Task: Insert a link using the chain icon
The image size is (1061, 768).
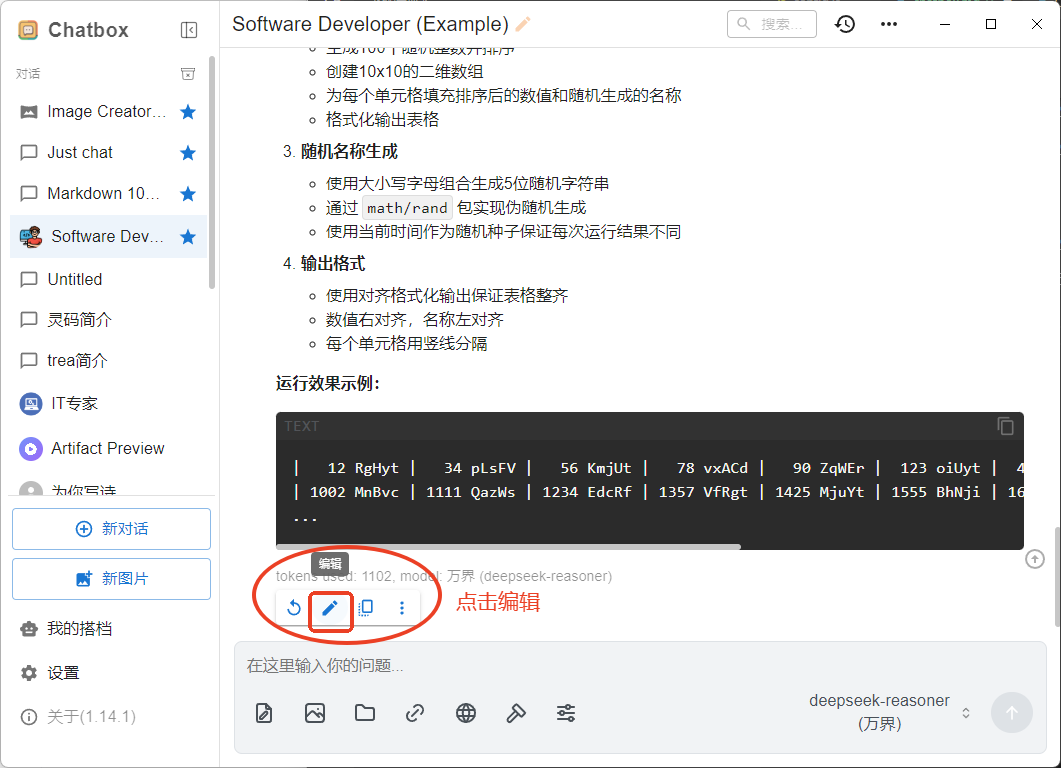Action: pyautogui.click(x=415, y=713)
